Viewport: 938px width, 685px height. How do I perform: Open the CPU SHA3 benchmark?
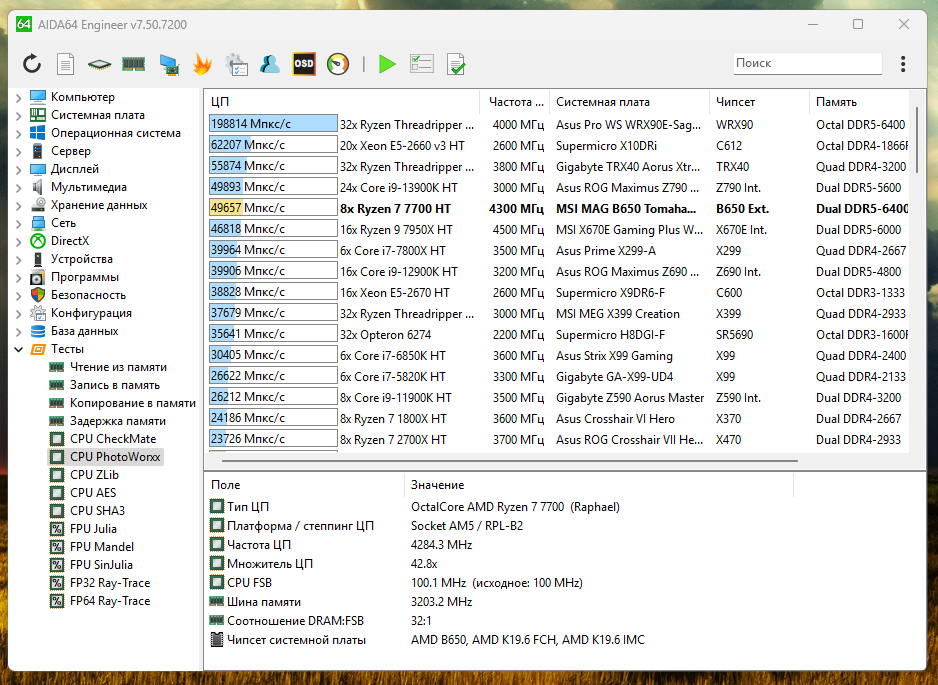[97, 510]
